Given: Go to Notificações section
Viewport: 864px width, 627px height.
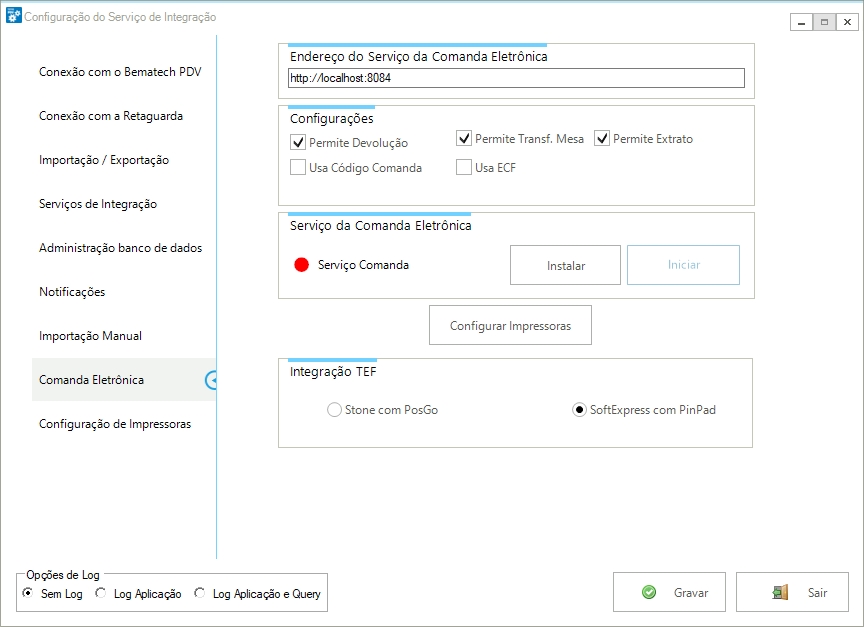Looking at the screenshot, I should click(72, 292).
